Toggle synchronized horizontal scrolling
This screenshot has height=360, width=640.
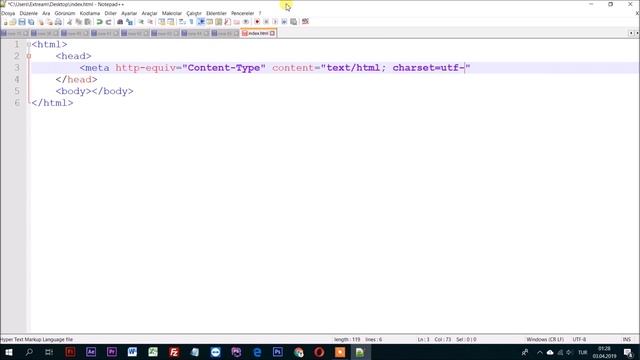tap(171, 22)
